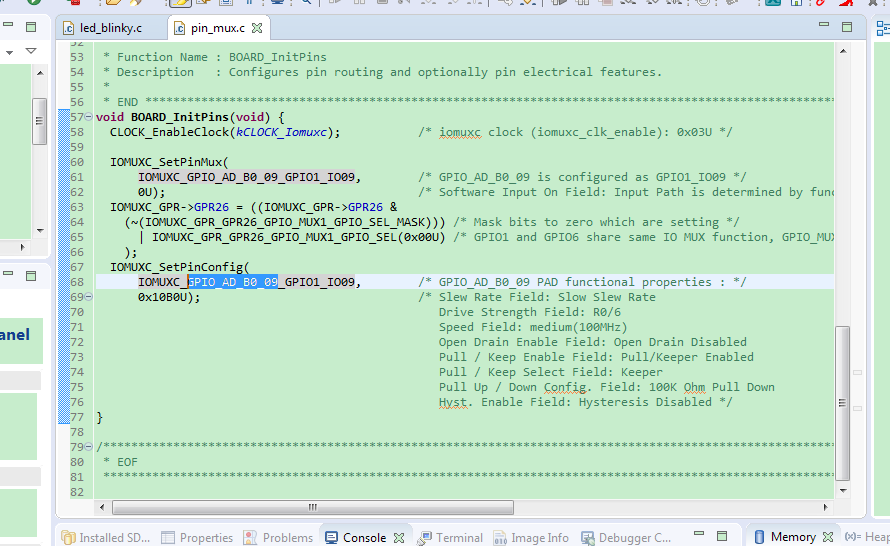Screen dimensions: 890x546
Task: Collapse the comment block at line 69
Action: click(x=89, y=297)
